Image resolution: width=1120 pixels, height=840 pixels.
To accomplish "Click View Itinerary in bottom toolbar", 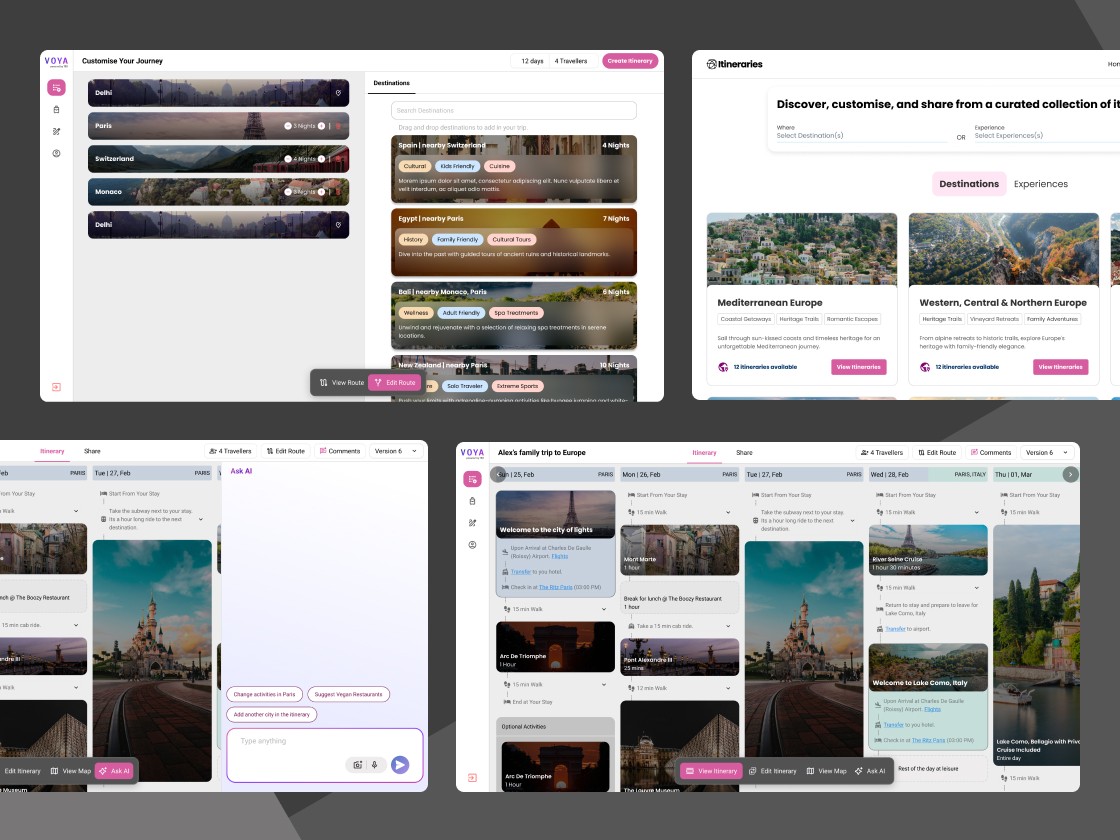I will 711,771.
